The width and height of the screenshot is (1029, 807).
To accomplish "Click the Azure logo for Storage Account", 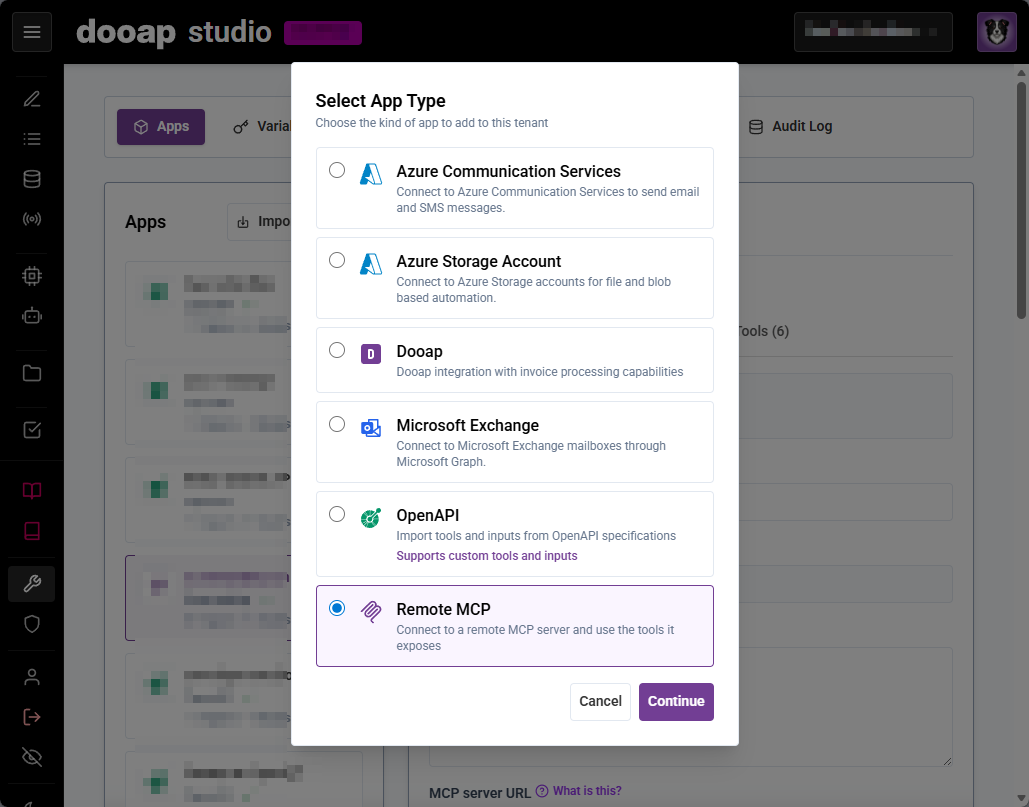I will (x=371, y=264).
